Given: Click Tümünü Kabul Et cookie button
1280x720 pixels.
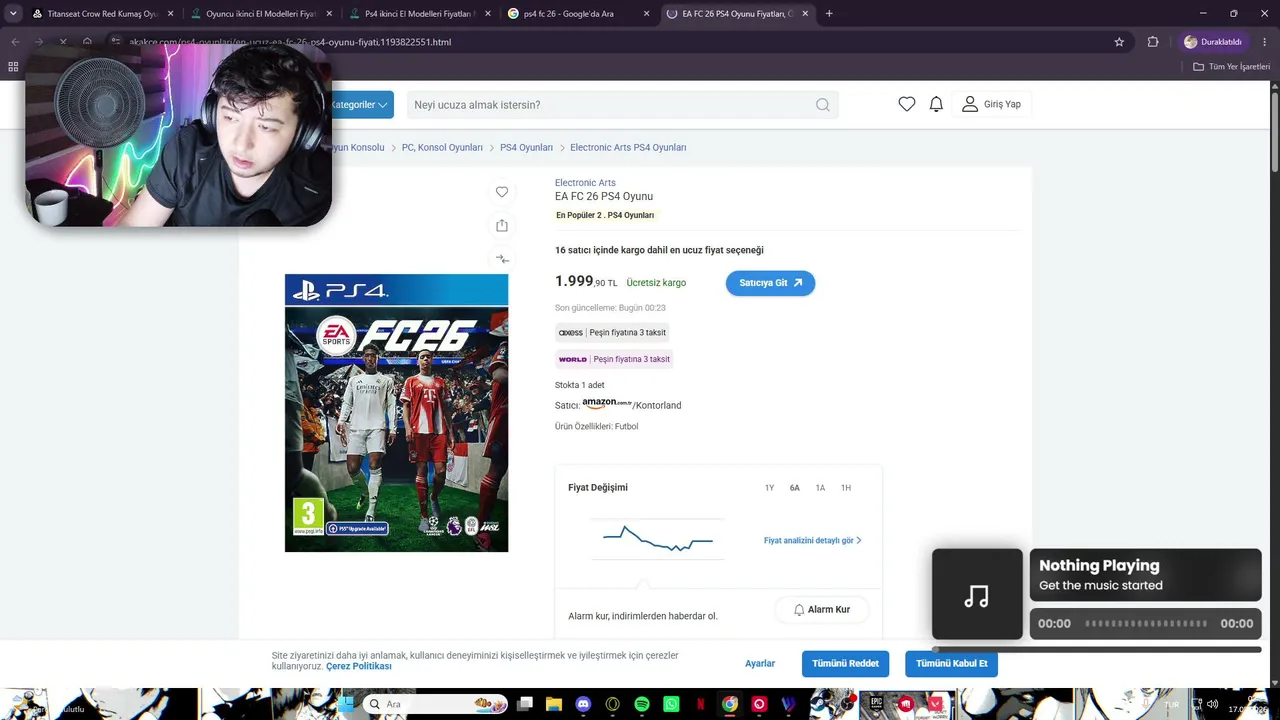Looking at the screenshot, I should coord(951,663).
